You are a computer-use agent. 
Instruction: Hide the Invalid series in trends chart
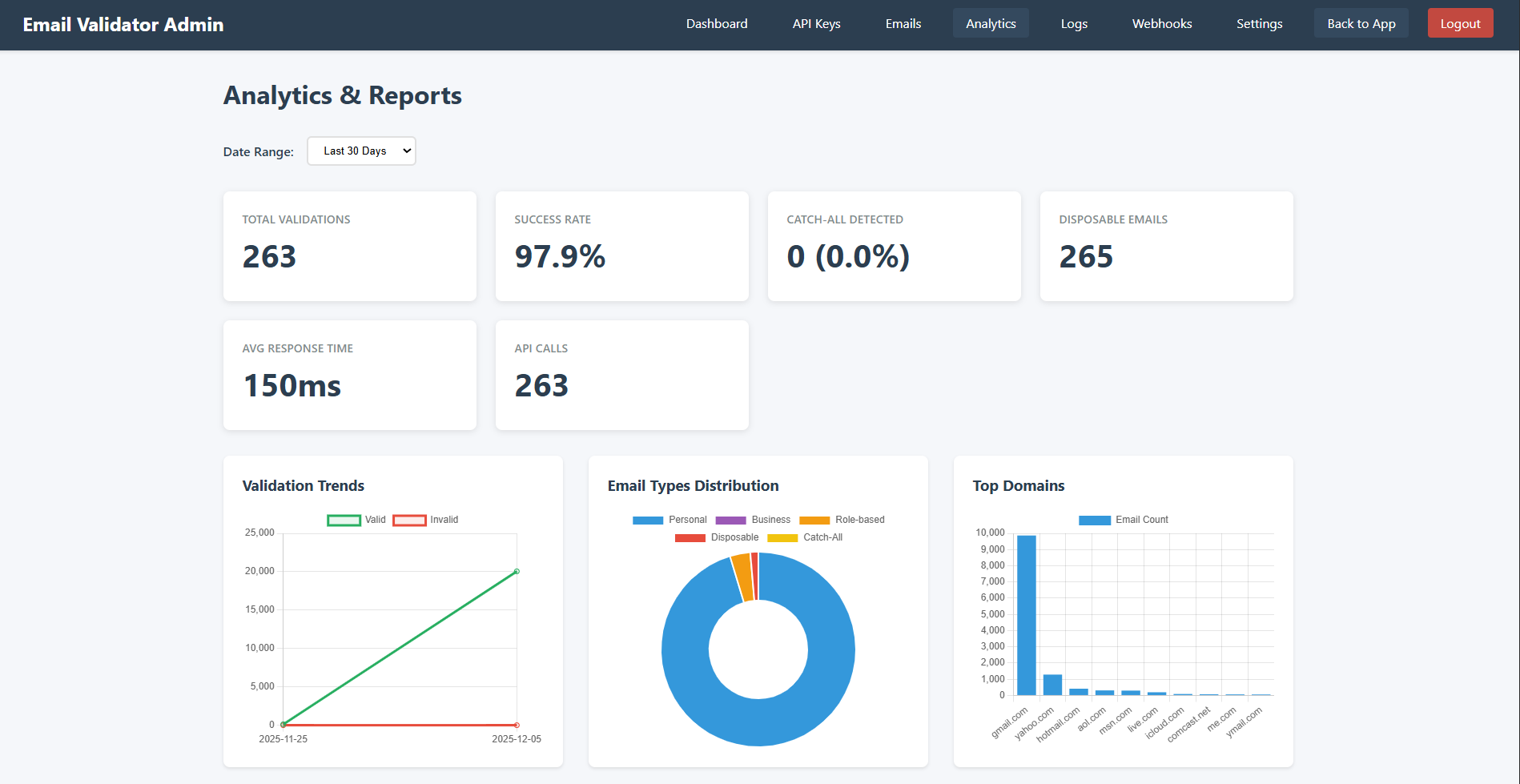pyautogui.click(x=425, y=520)
